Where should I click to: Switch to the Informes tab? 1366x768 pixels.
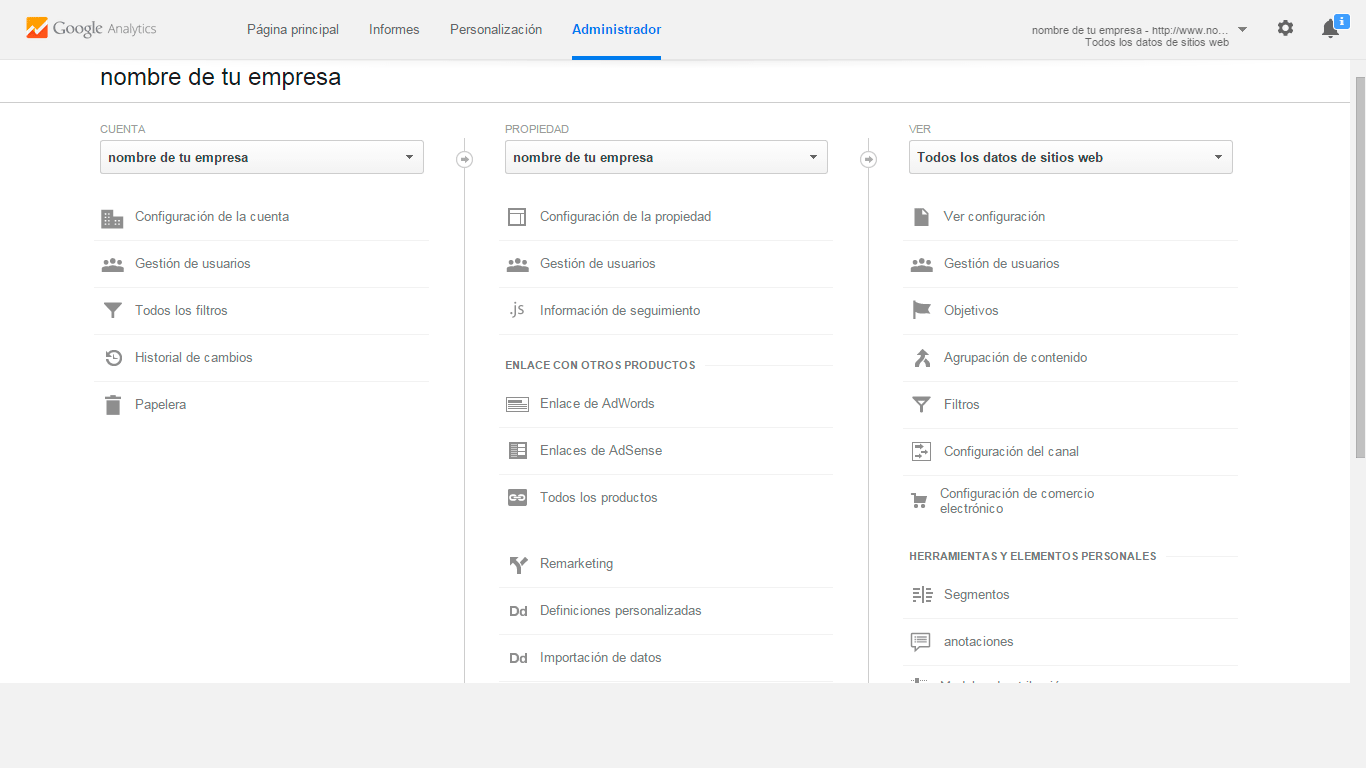pyautogui.click(x=394, y=30)
